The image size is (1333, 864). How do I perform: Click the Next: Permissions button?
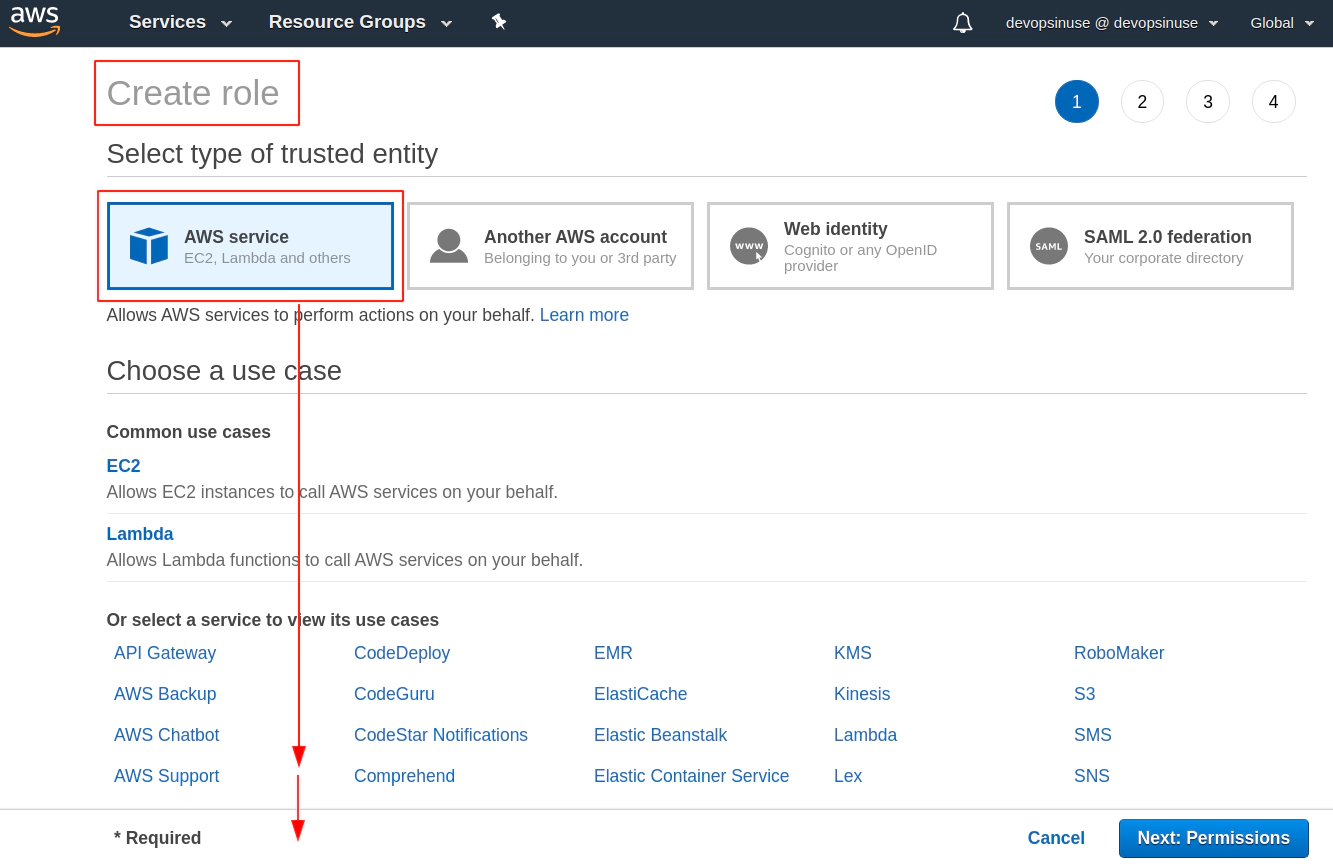click(1213, 838)
